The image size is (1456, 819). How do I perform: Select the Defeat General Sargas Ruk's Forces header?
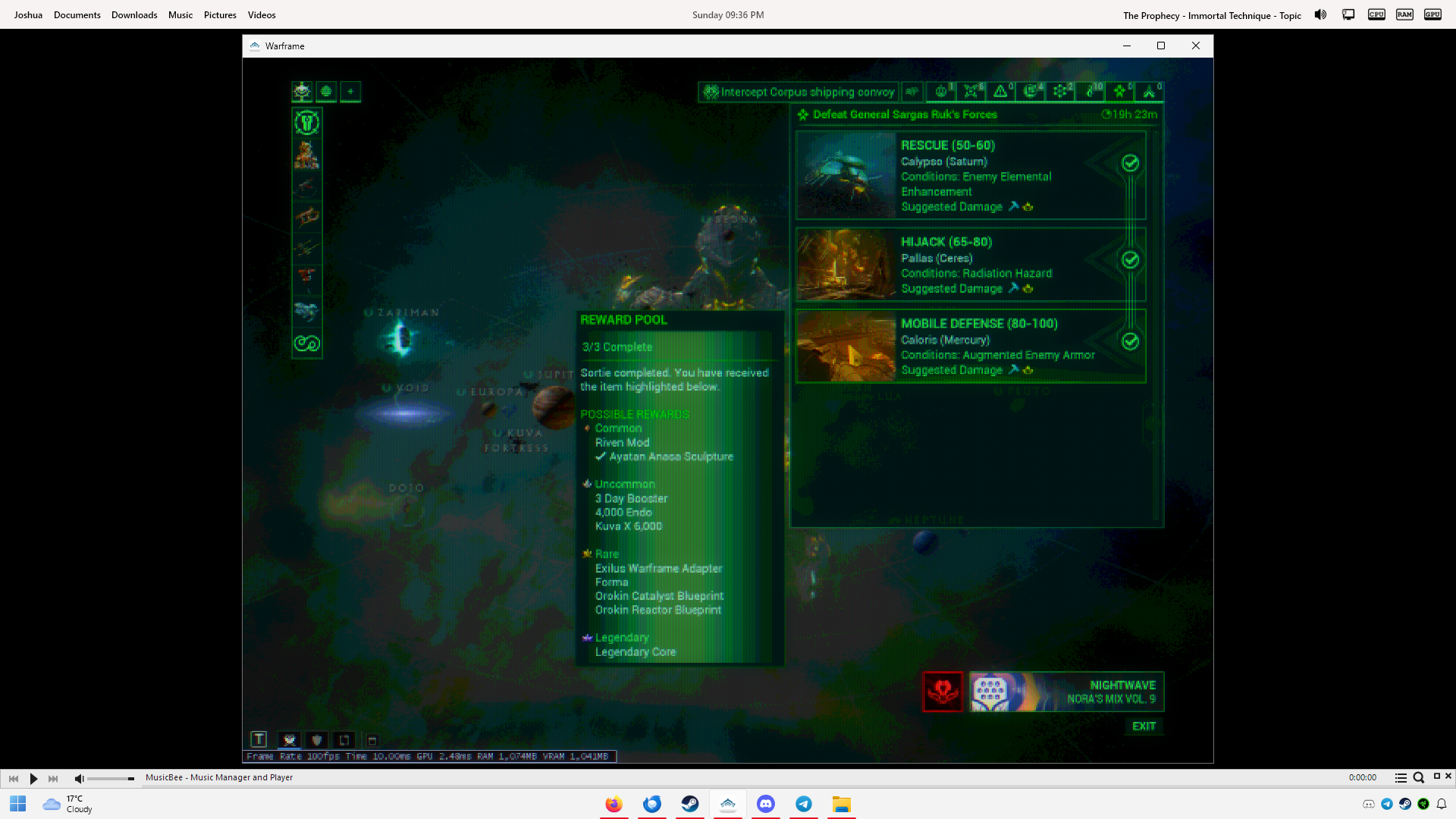coord(905,115)
